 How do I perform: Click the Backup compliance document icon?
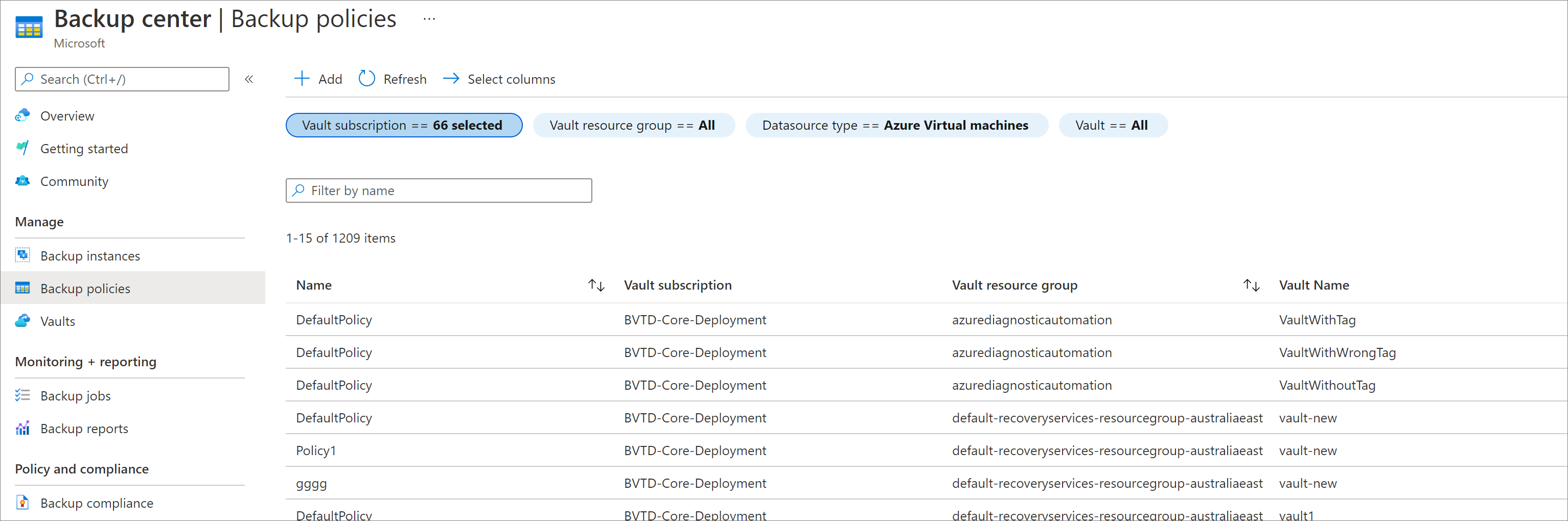(23, 503)
